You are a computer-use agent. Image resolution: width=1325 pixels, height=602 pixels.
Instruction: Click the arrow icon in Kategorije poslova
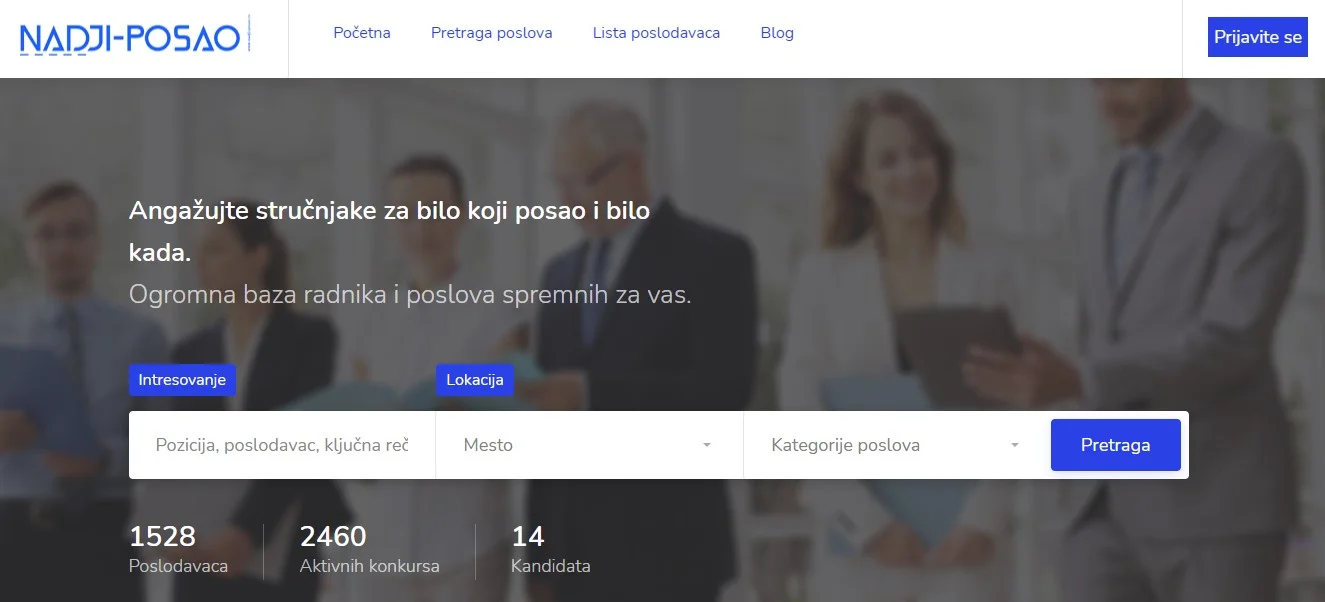[x=1015, y=445]
